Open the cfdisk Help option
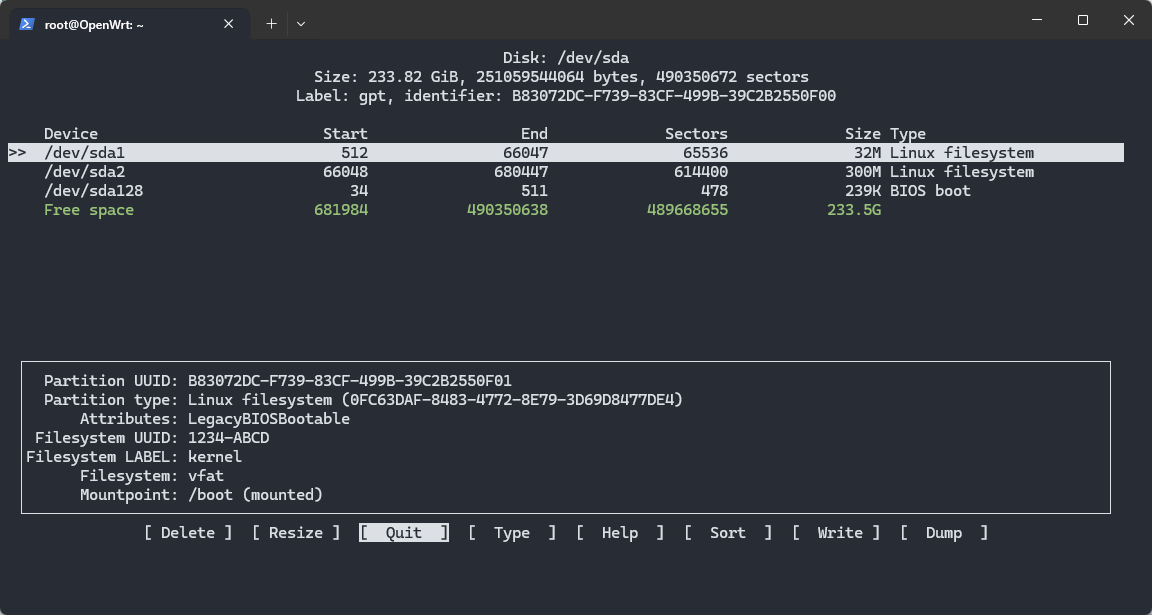 tap(620, 533)
